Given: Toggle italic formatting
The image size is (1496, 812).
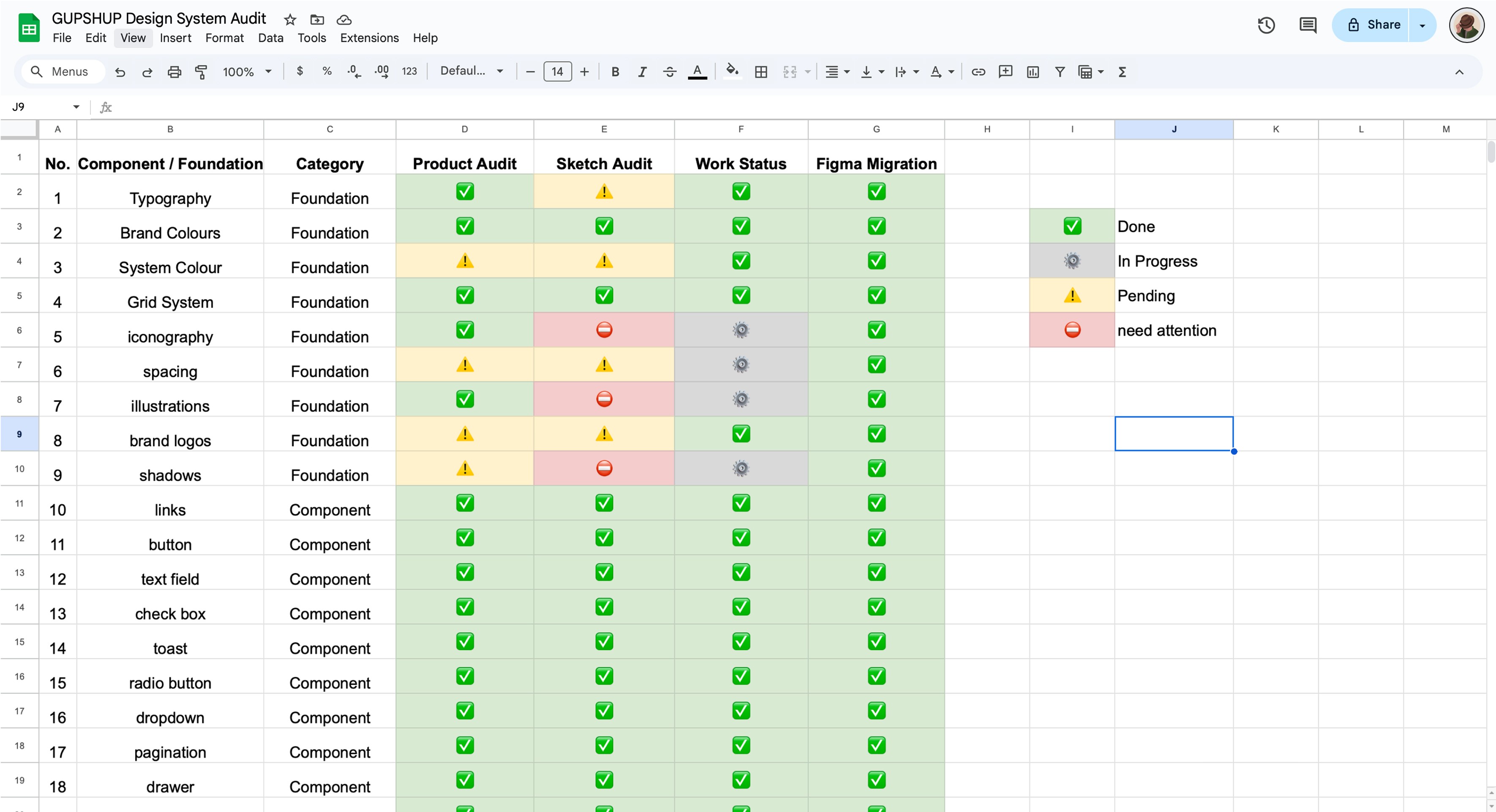Looking at the screenshot, I should [642, 72].
